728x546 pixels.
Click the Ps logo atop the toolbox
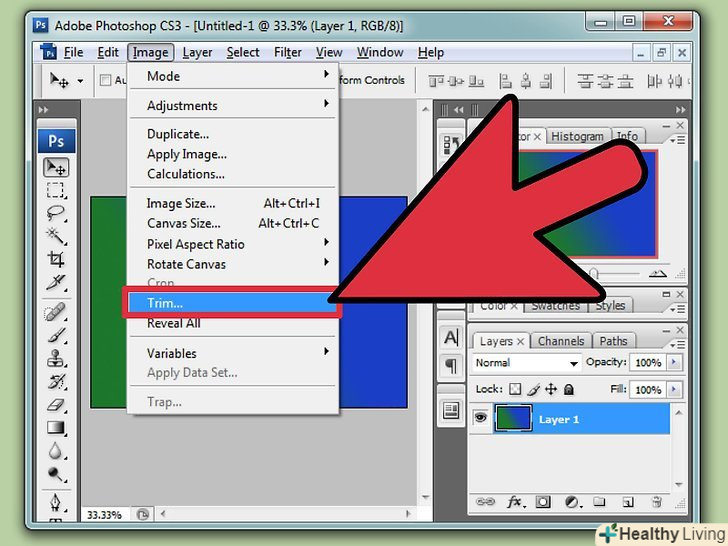[x=56, y=141]
